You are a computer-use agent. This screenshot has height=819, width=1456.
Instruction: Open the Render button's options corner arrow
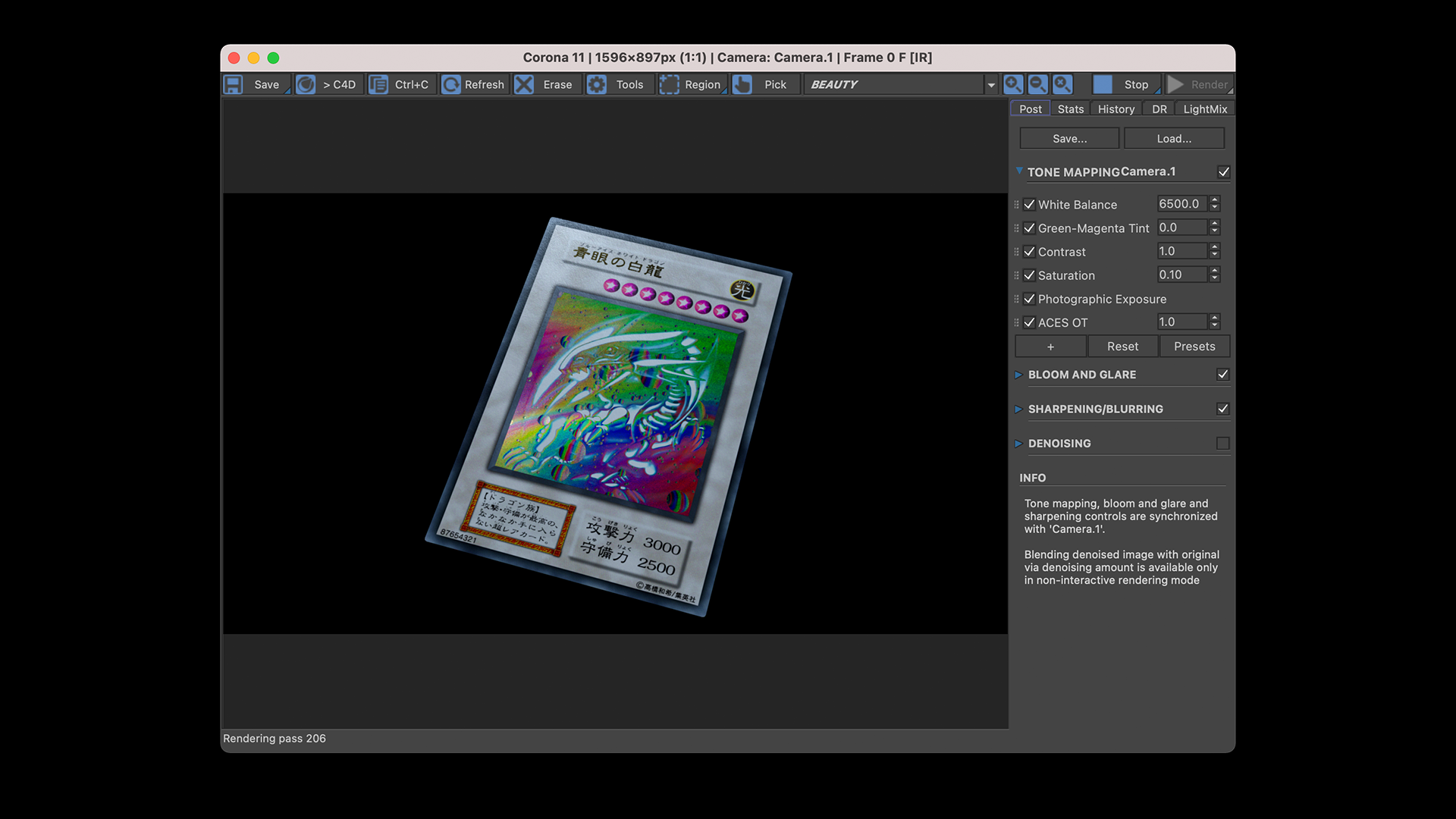click(1230, 91)
